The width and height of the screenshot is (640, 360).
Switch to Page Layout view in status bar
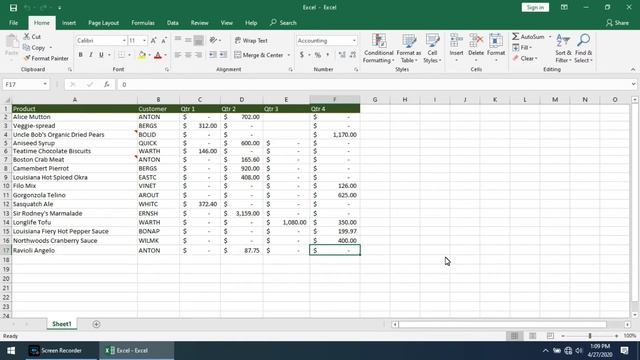pyautogui.click(x=532, y=336)
